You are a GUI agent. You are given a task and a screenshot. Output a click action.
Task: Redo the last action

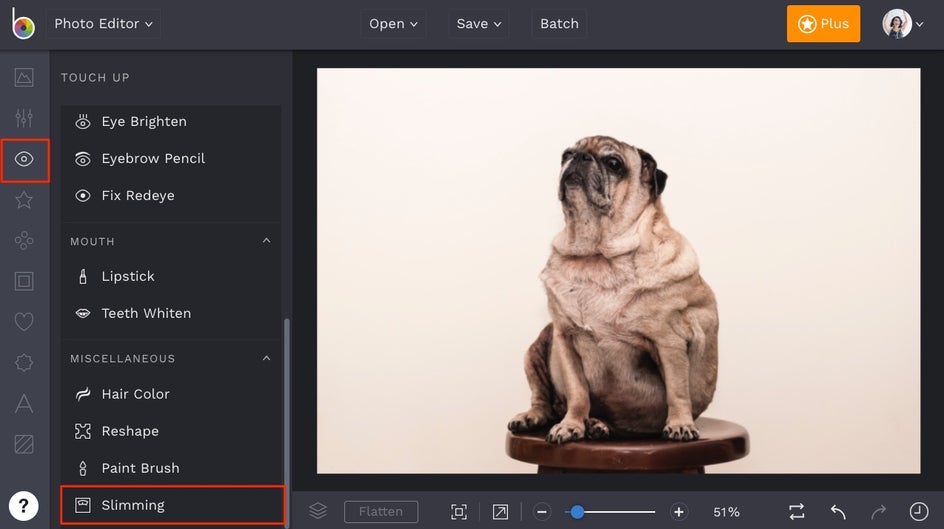[878, 512]
